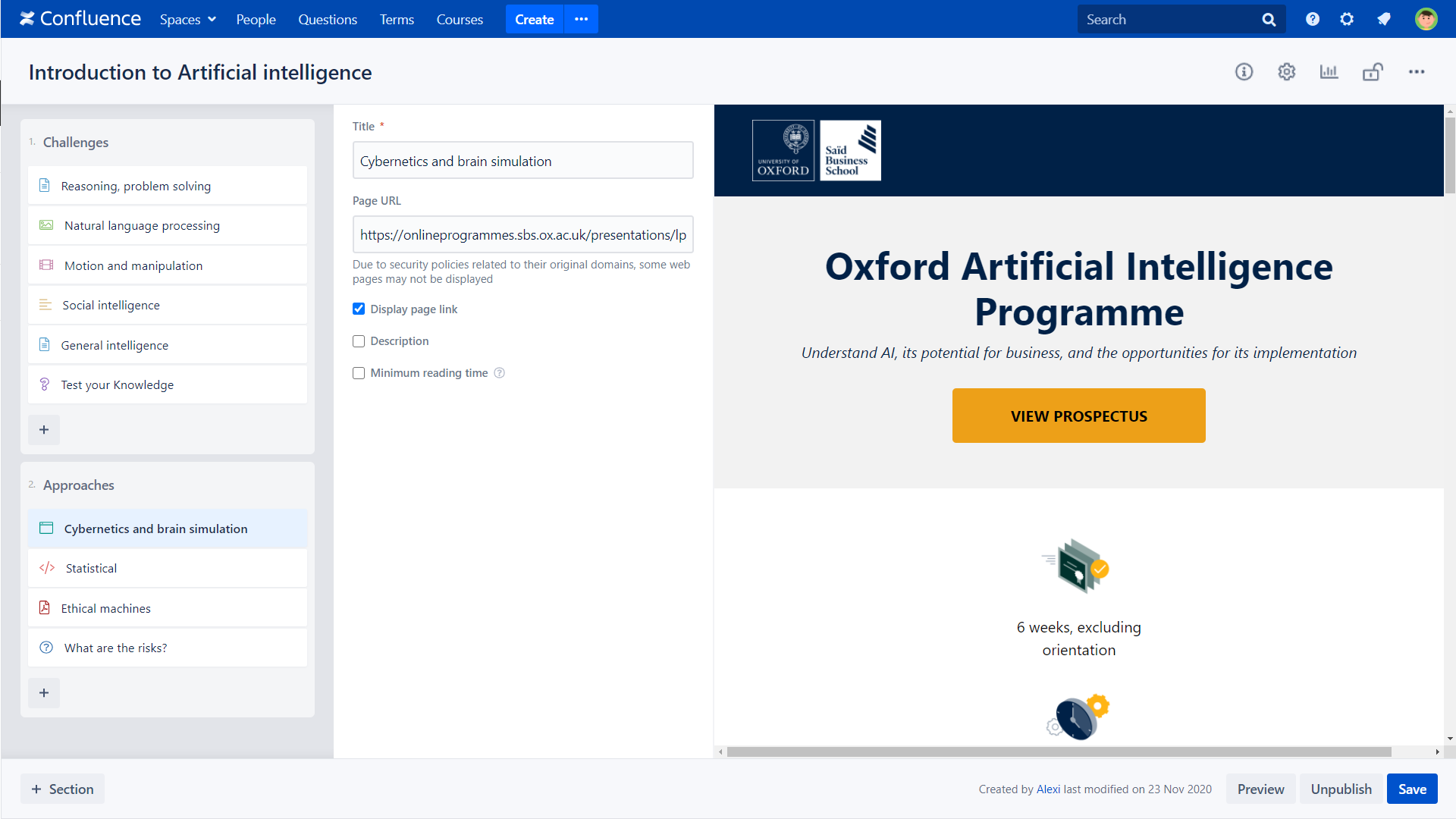Click the minimum reading time help icon
This screenshot has width=1456, height=819.
pos(499,373)
